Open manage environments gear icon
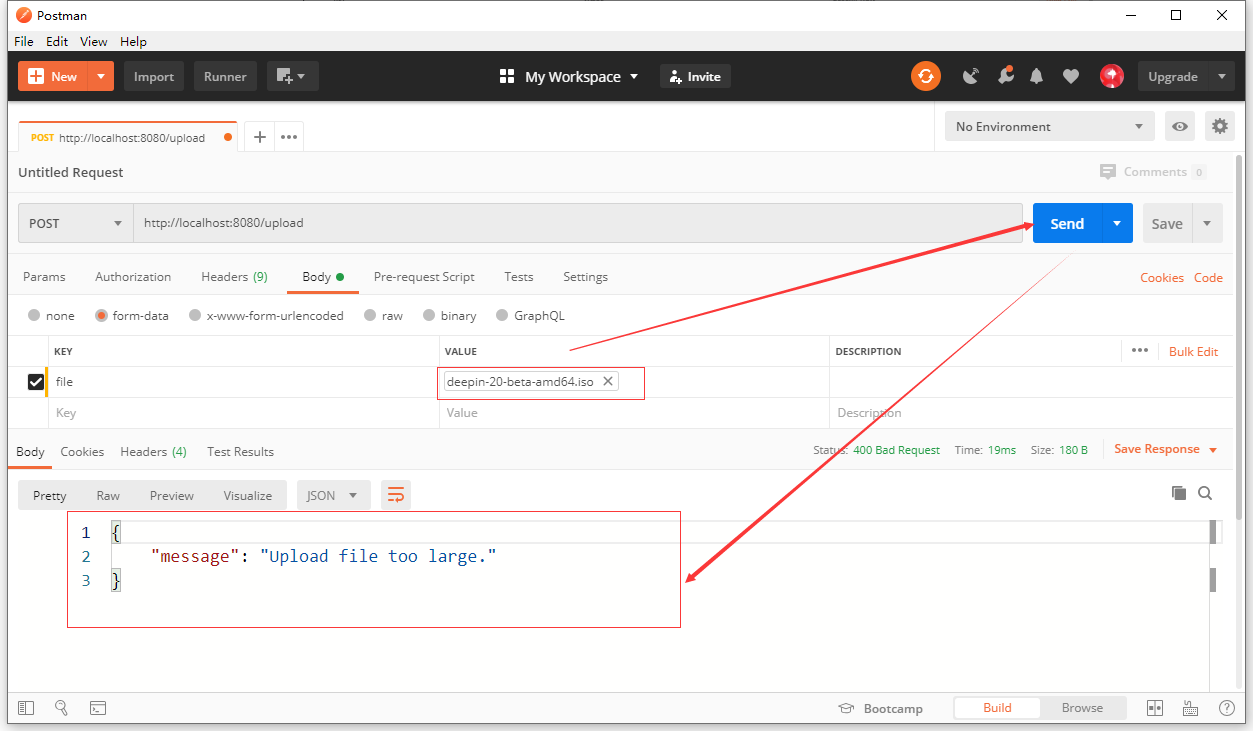1253x731 pixels. (1219, 127)
